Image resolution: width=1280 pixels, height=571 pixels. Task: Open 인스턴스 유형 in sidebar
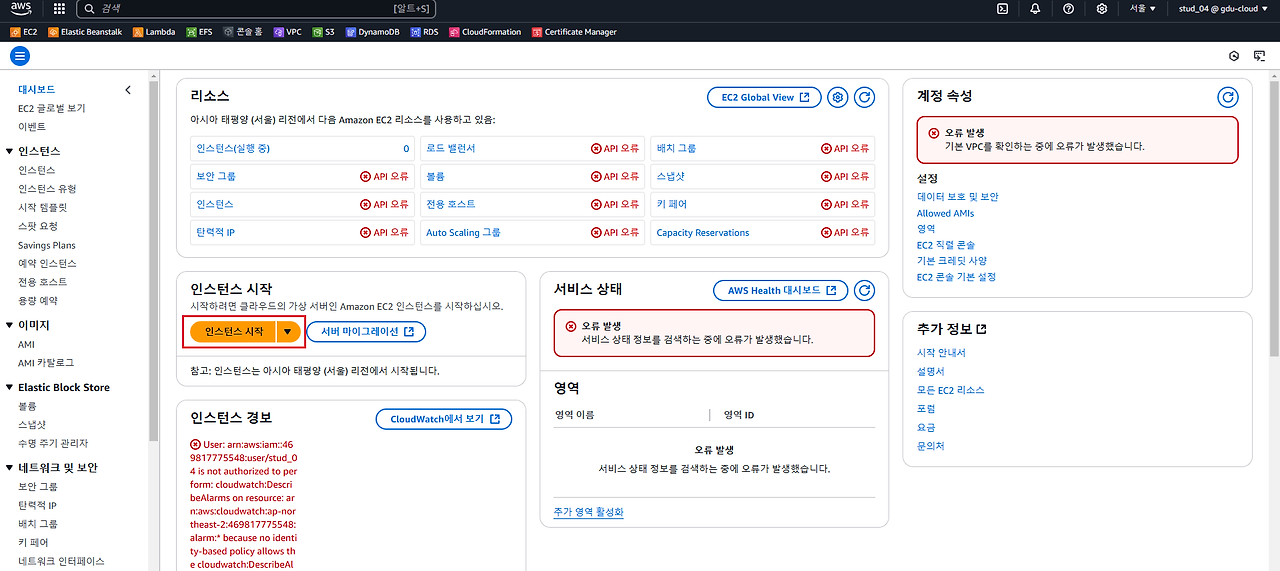tap(47, 189)
